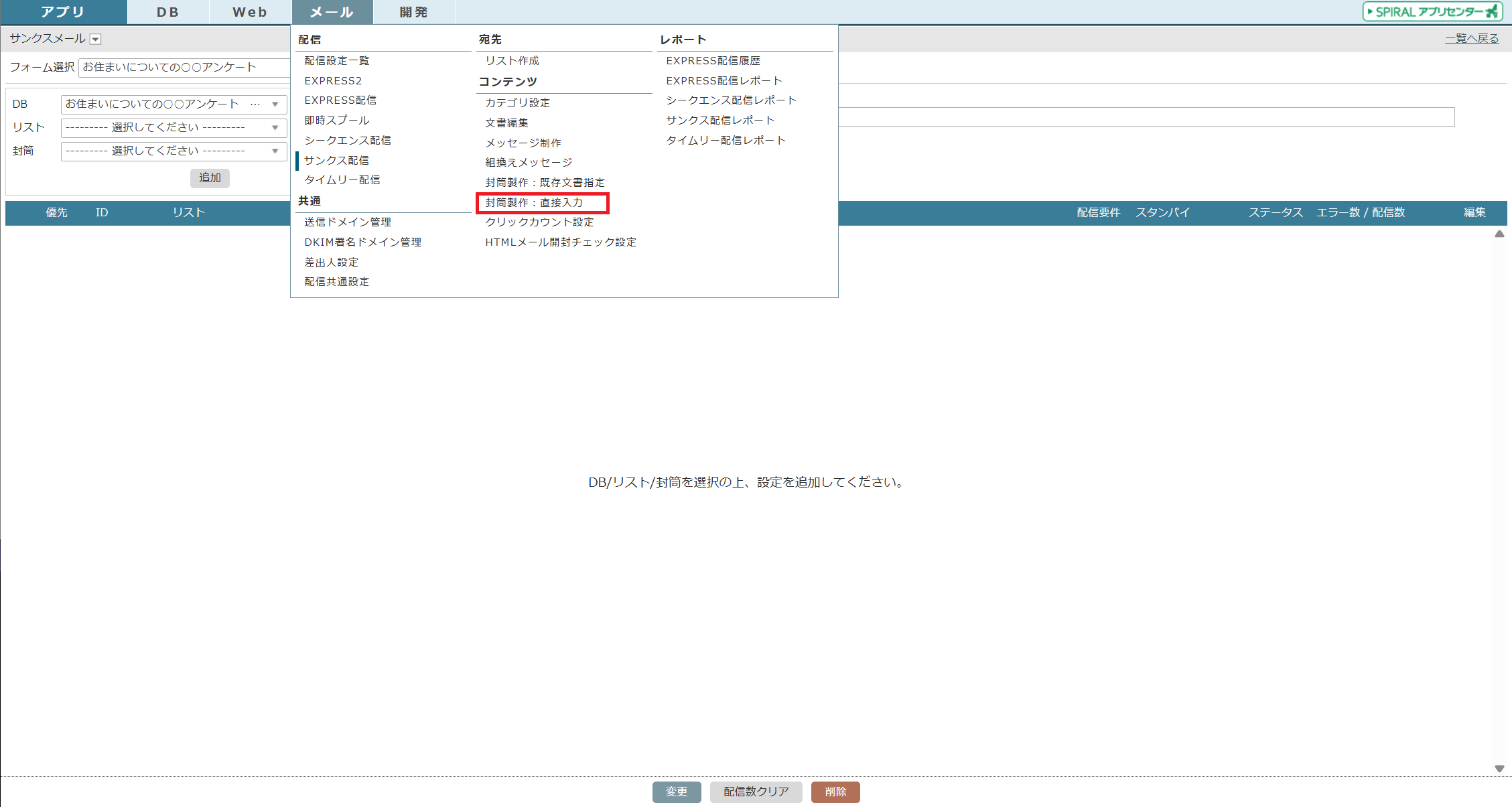Open EXPRESS配信レポート in reports

[724, 81]
